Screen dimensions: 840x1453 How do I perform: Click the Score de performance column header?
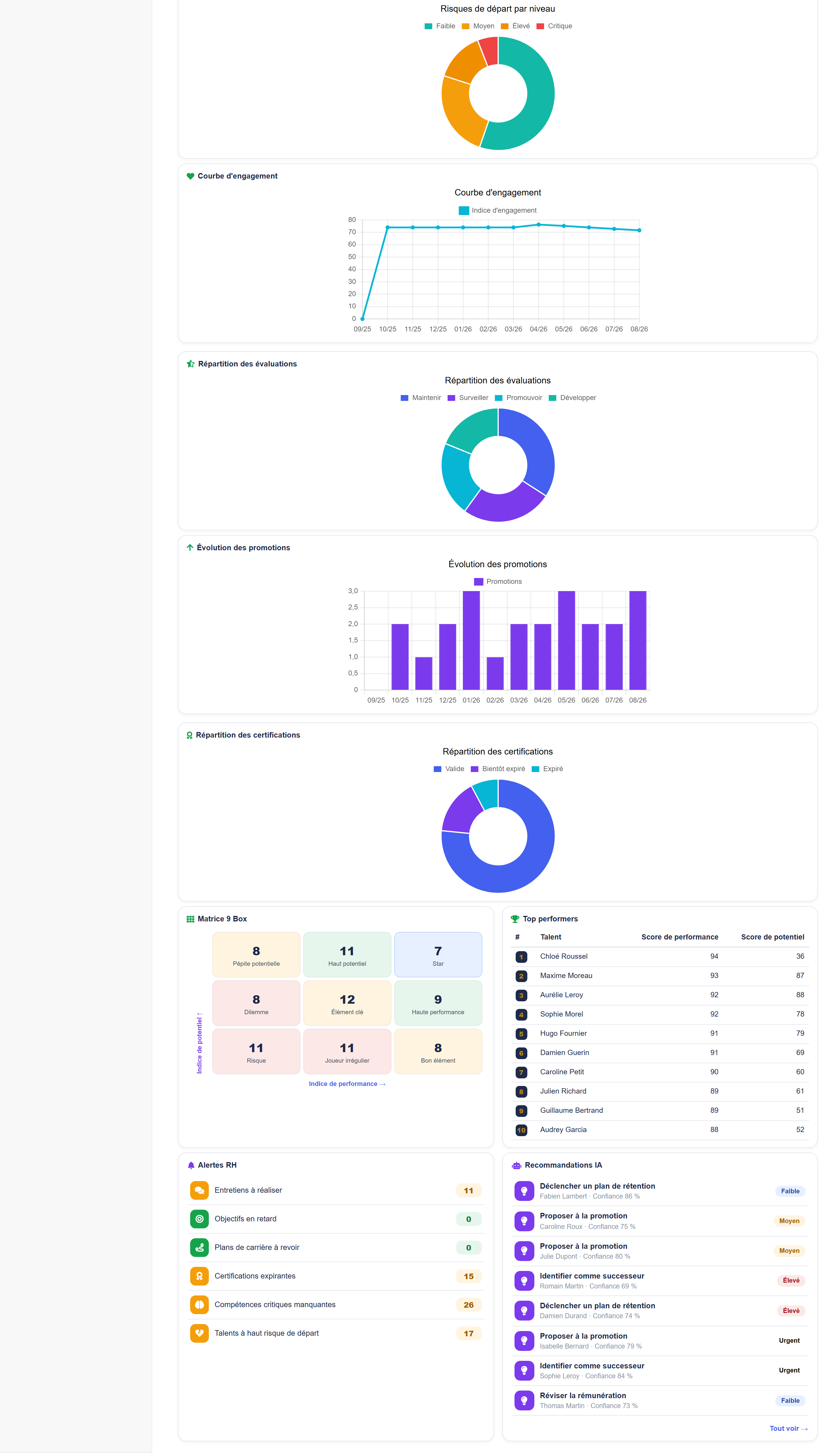click(679, 937)
